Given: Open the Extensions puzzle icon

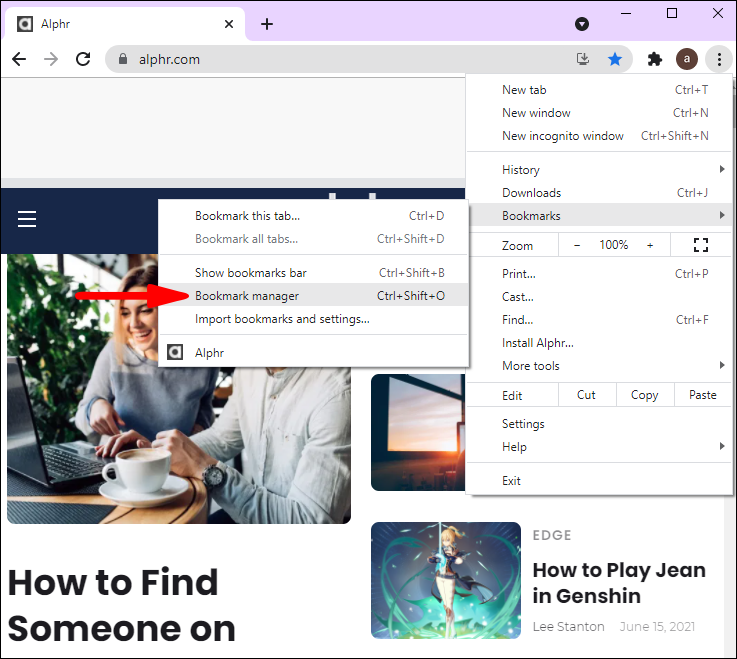Looking at the screenshot, I should pyautogui.click(x=655, y=59).
